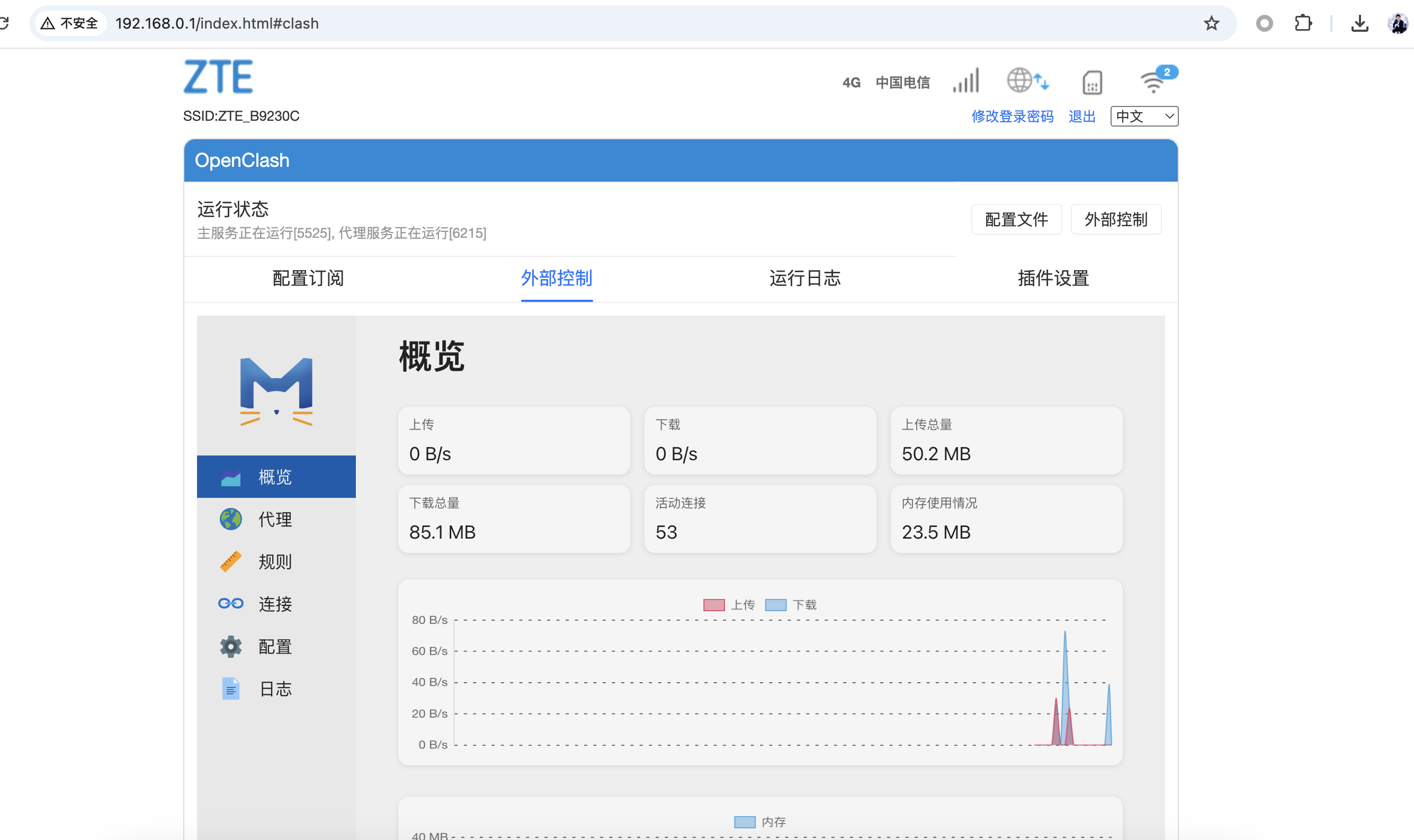Screen dimensions: 1414x840
Task: Click the 代理 globe icon in sidebar
Action: [231, 519]
